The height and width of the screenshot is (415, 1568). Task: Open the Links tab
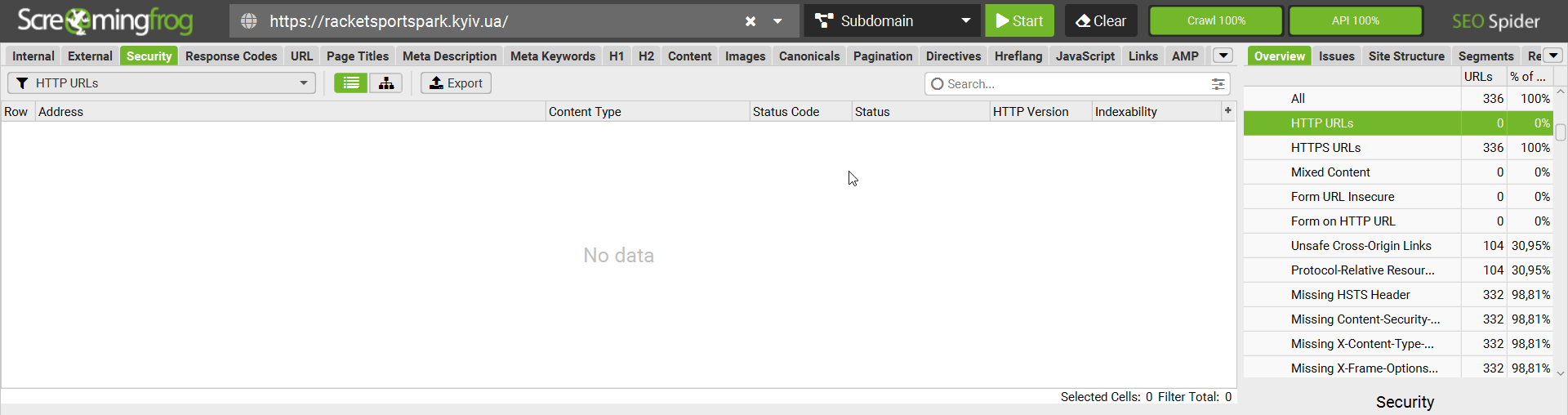tap(1143, 56)
